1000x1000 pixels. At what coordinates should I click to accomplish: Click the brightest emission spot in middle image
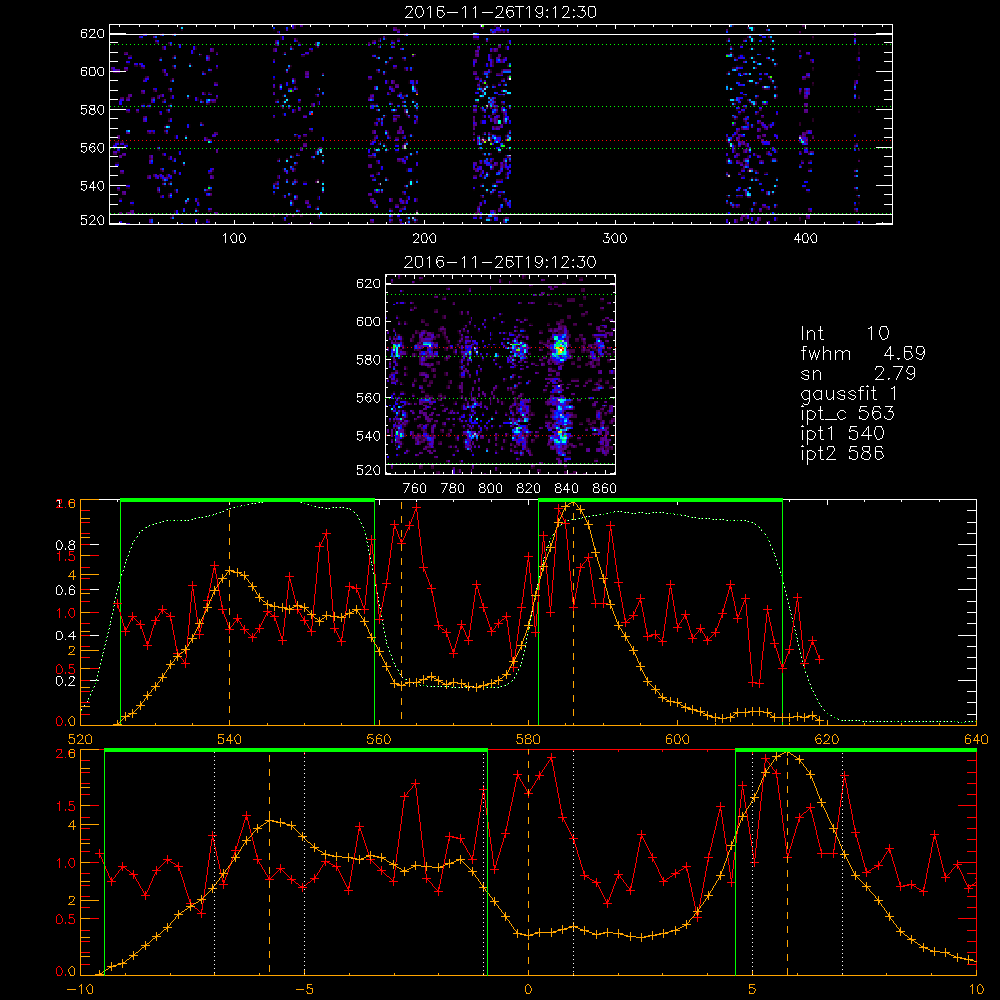point(560,348)
